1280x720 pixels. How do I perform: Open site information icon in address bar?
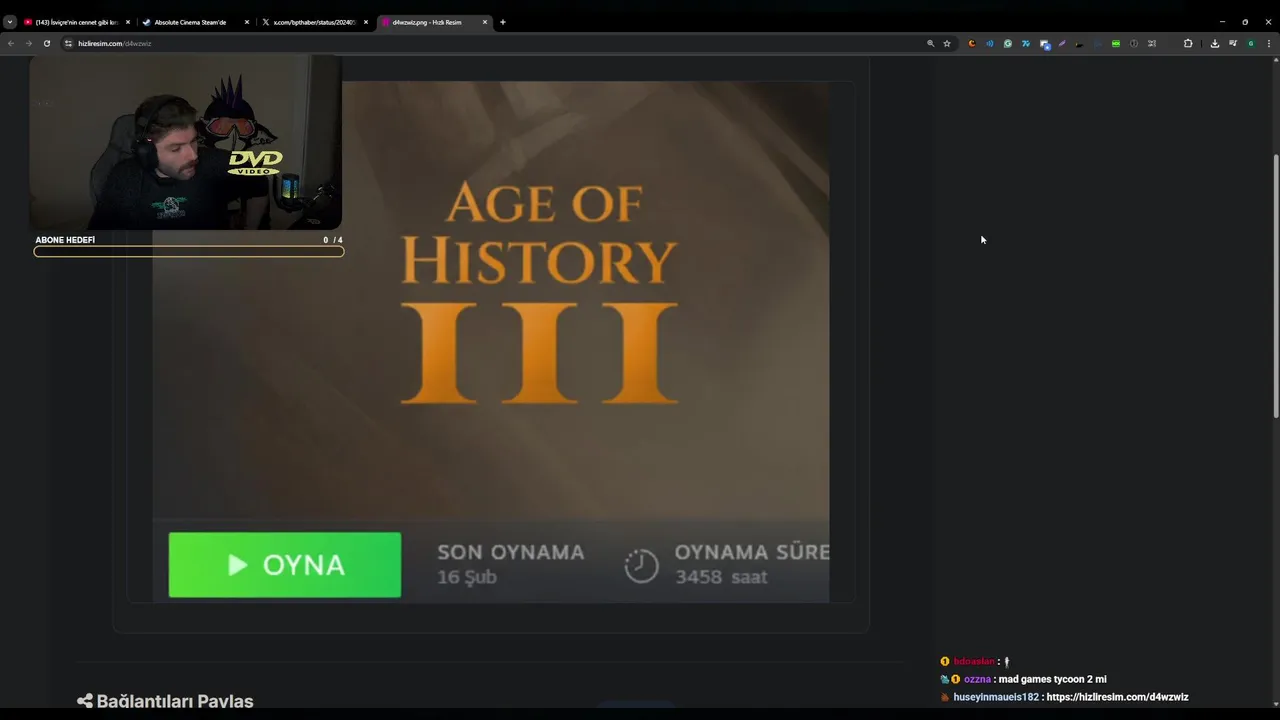[x=69, y=43]
